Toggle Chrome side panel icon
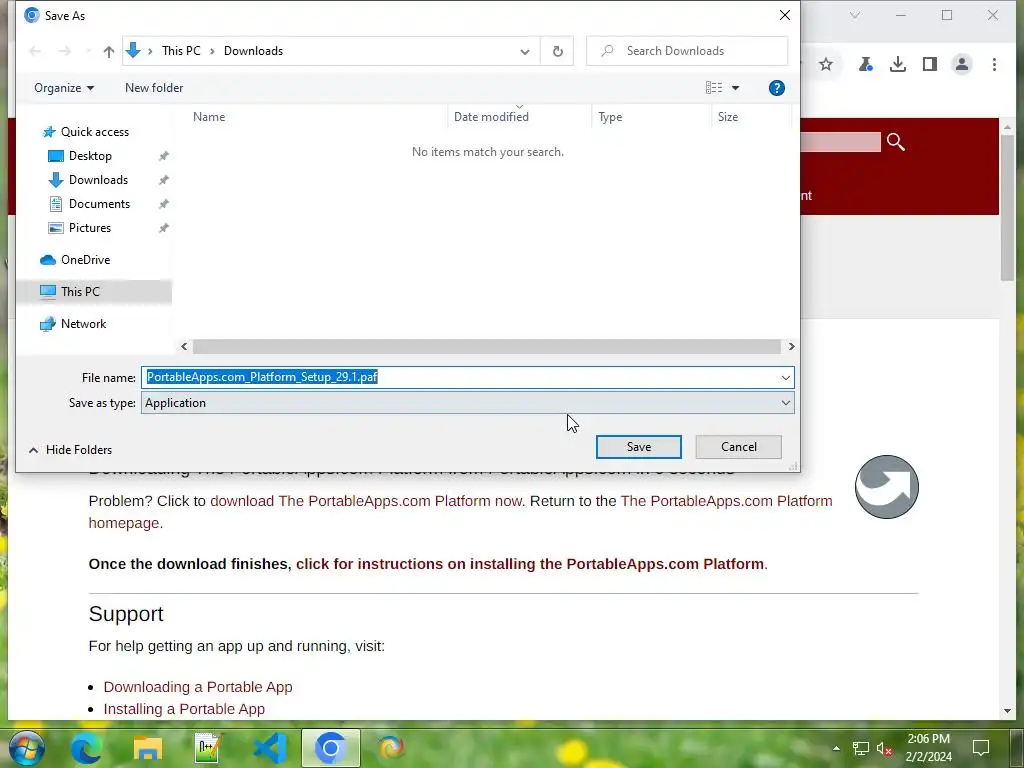This screenshot has height=768, width=1024. pos(929,64)
